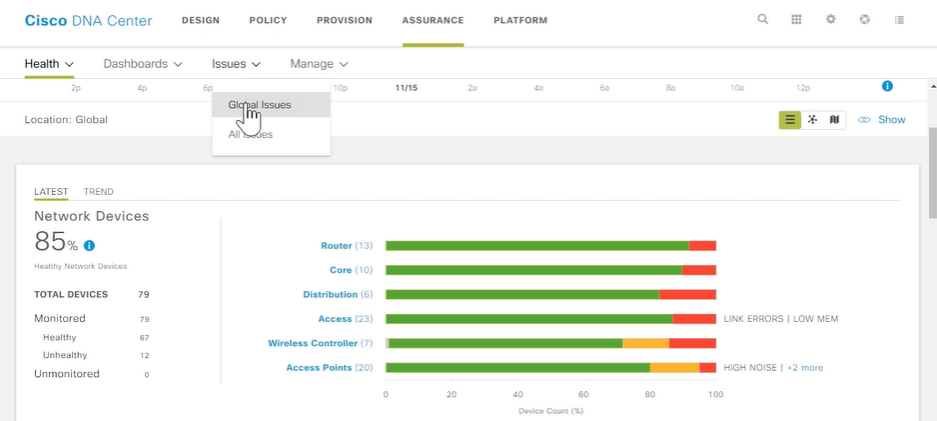The width and height of the screenshot is (937, 421).
Task: Open the DESIGN tab
Action: click(201, 20)
